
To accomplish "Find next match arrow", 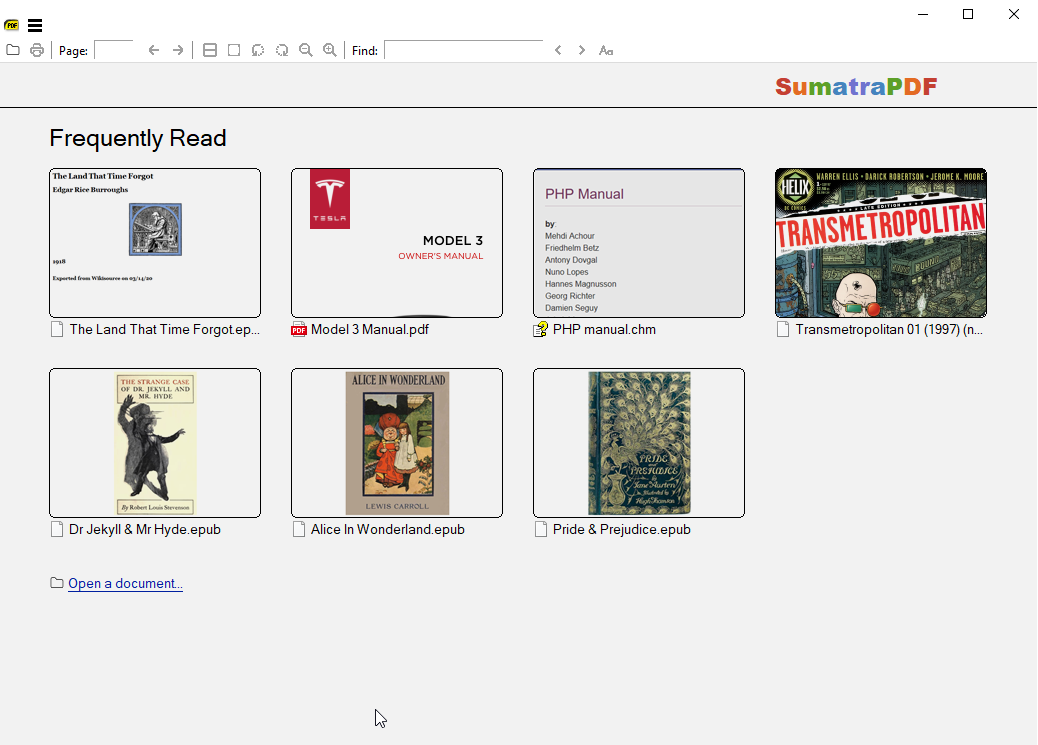I will pyautogui.click(x=582, y=50).
